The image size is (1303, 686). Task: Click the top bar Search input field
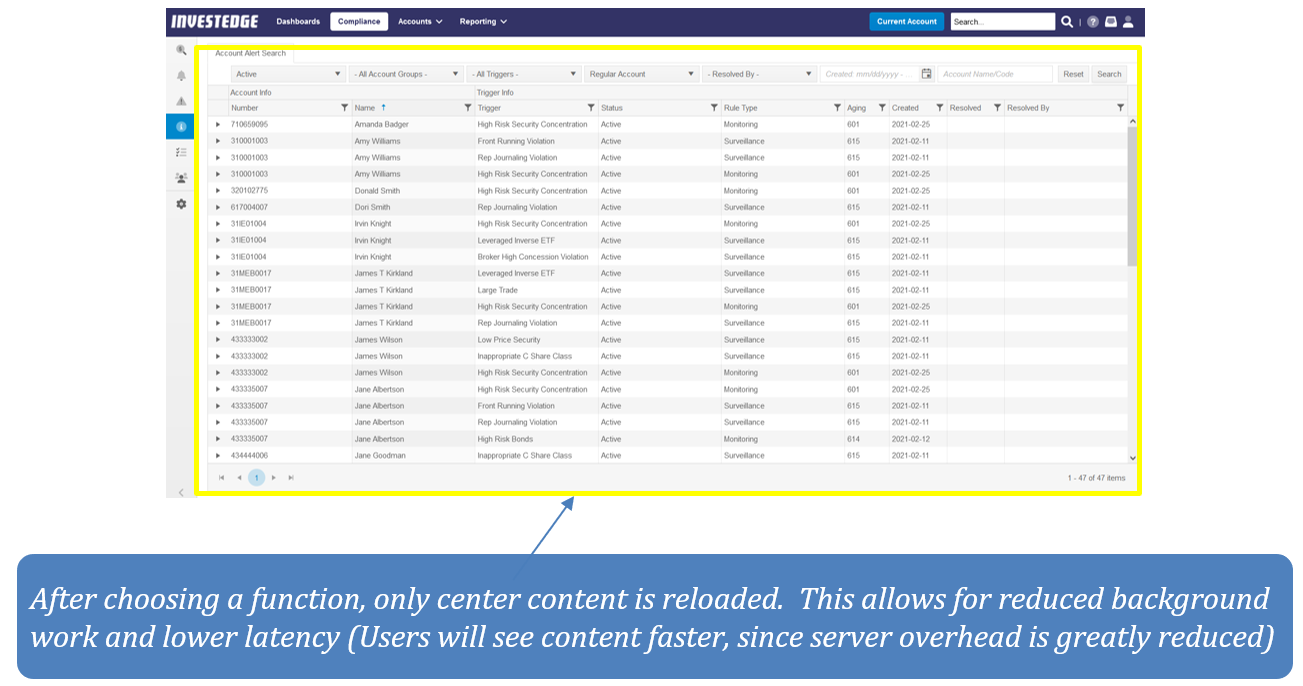pyautogui.click(x=1003, y=21)
